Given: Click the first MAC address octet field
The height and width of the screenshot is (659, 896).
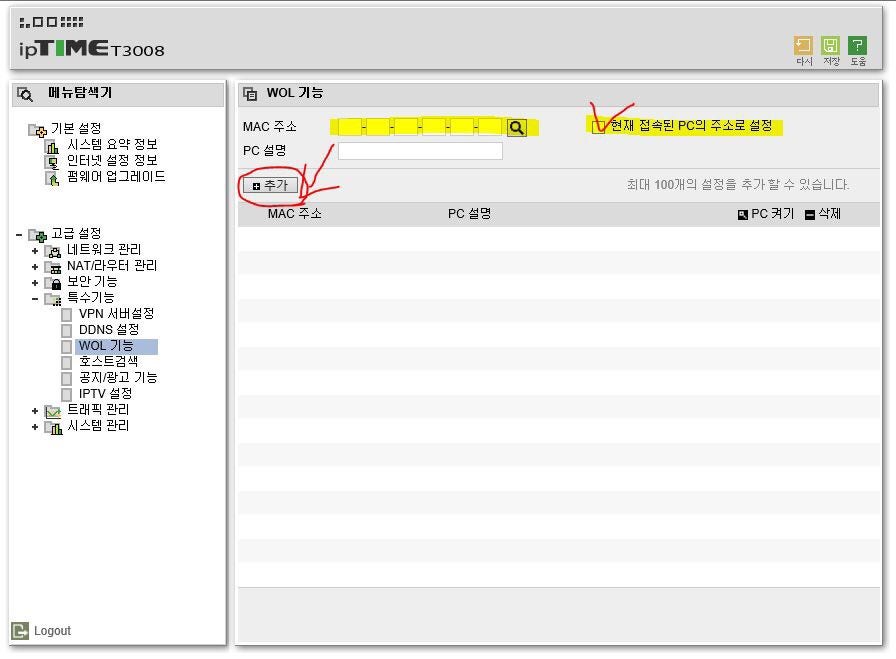Looking at the screenshot, I should click(x=350, y=127).
